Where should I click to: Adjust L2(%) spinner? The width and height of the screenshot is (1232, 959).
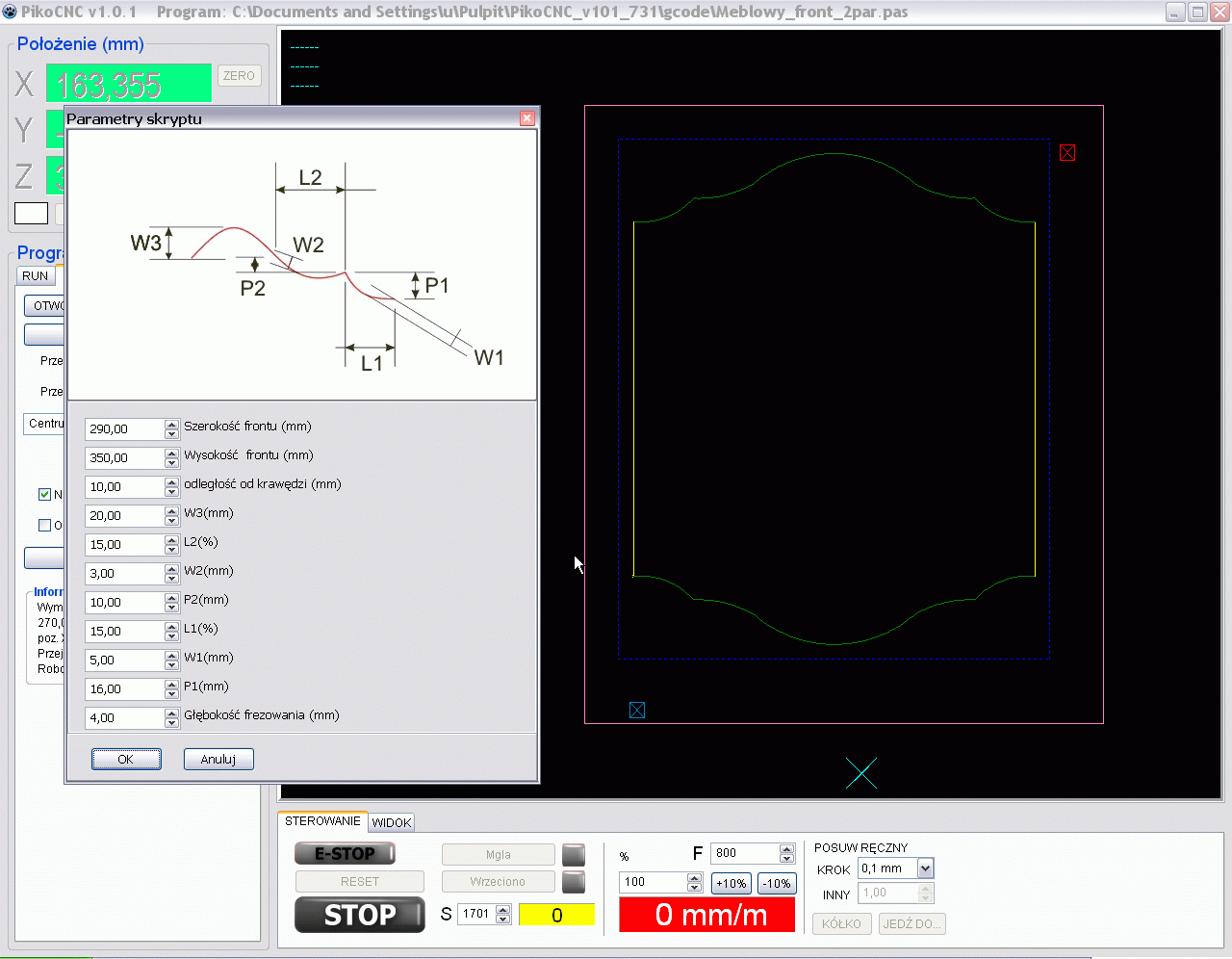coord(171,545)
